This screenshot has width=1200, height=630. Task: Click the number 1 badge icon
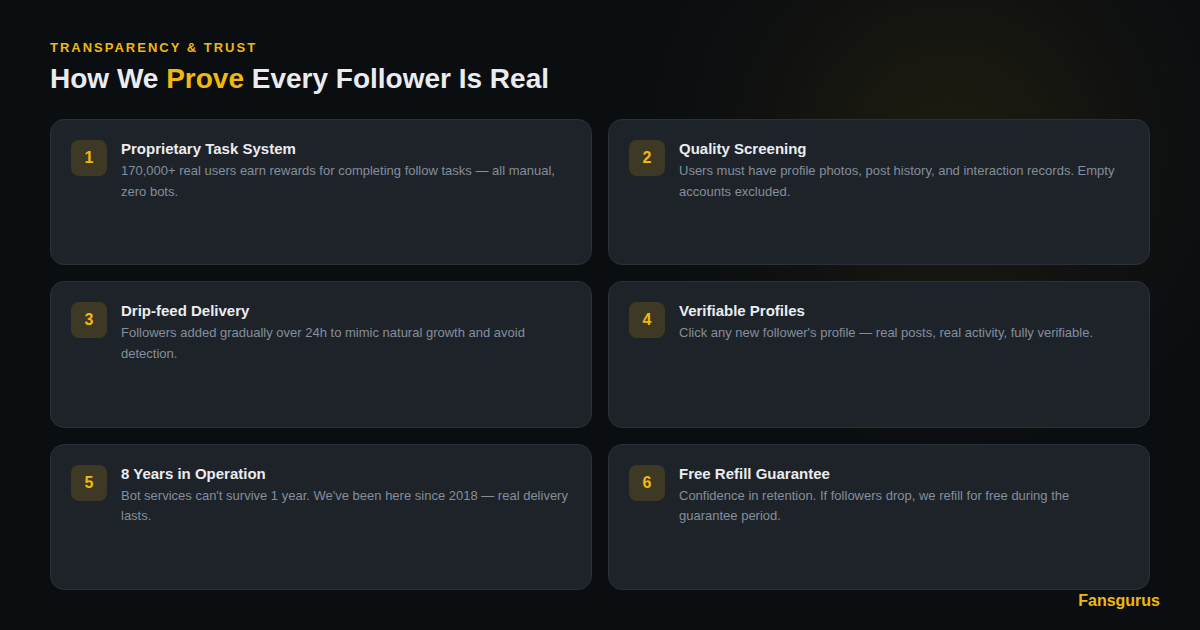89,158
